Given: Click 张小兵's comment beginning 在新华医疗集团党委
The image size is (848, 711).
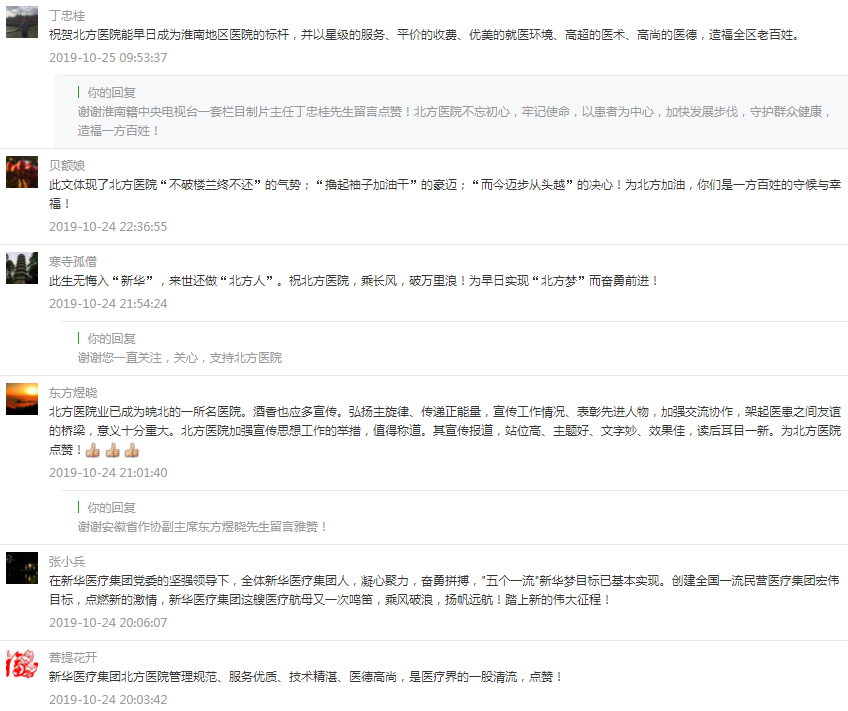Looking at the screenshot, I should click(x=444, y=590).
